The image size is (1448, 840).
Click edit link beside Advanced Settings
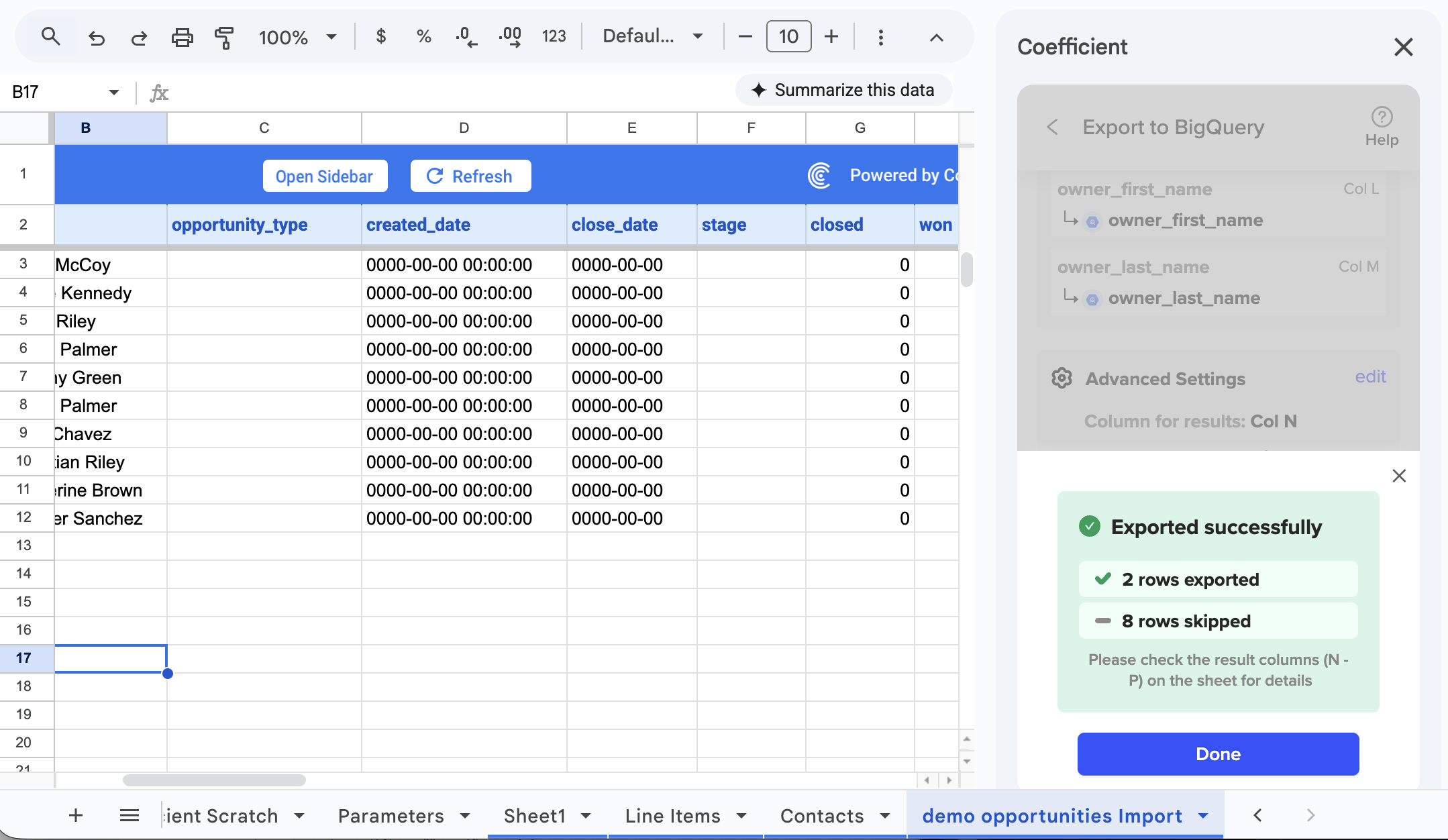pos(1369,376)
